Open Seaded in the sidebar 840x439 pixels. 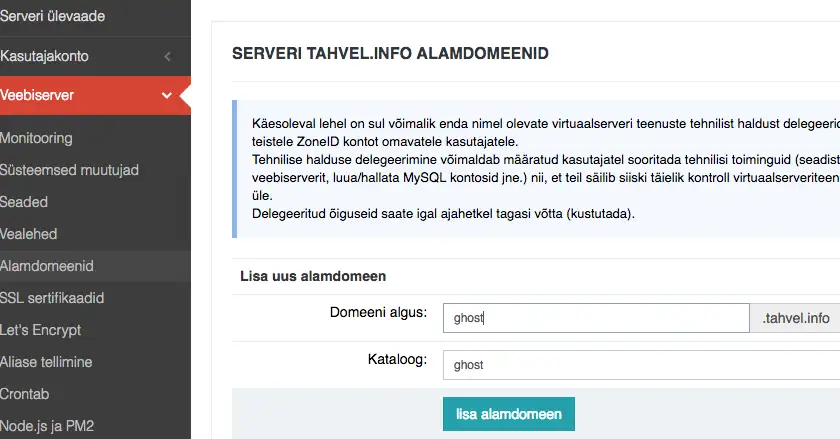coord(24,202)
